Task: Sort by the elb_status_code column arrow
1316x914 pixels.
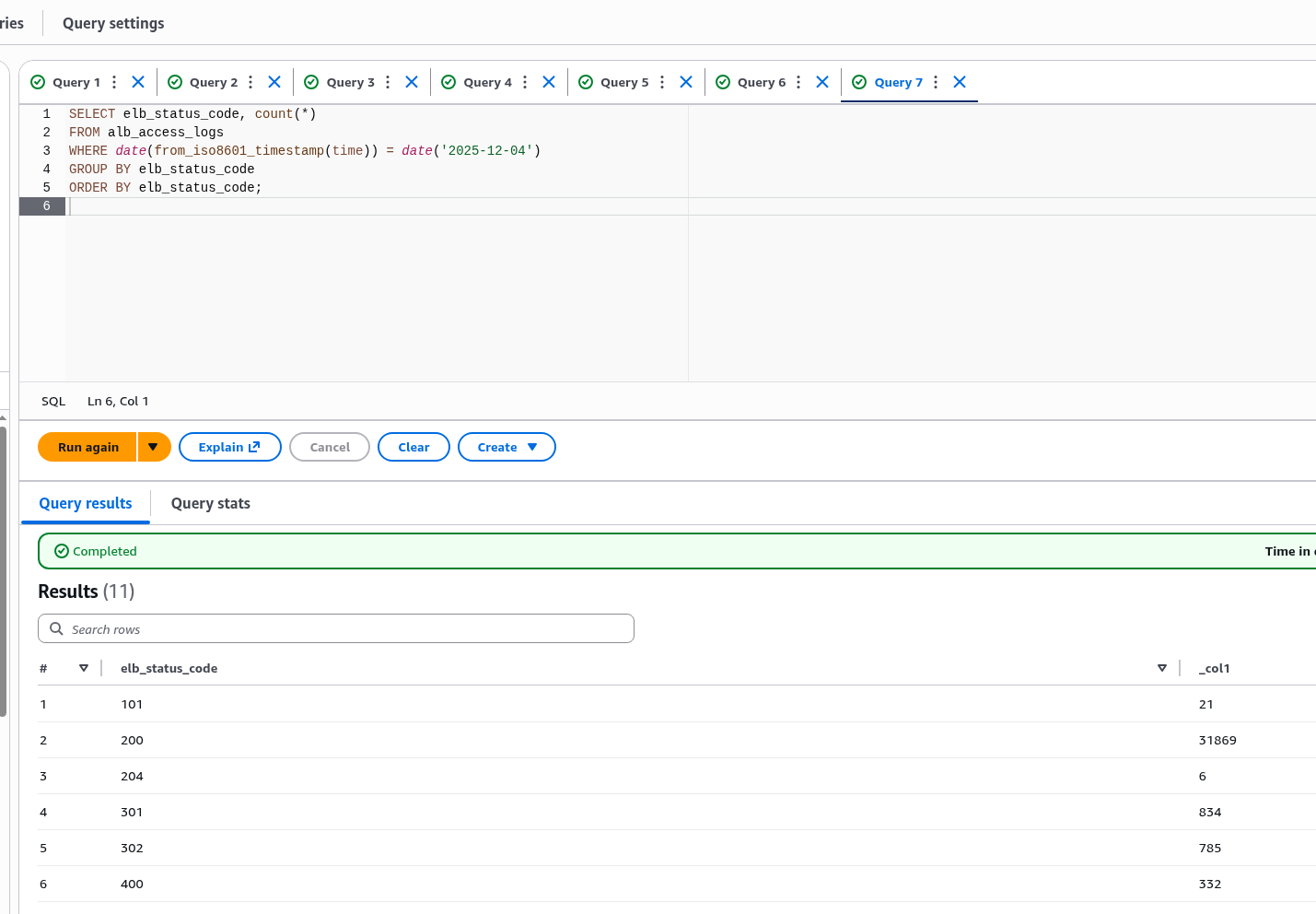Action: (1162, 668)
